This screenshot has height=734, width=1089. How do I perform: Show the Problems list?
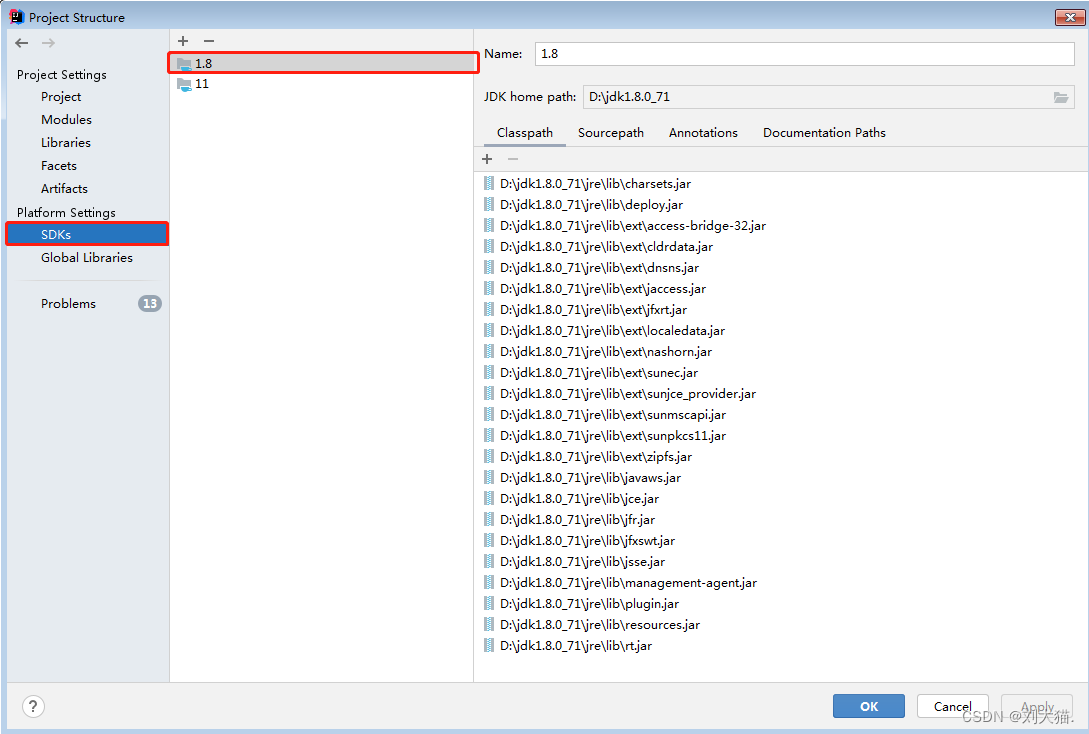(x=68, y=303)
